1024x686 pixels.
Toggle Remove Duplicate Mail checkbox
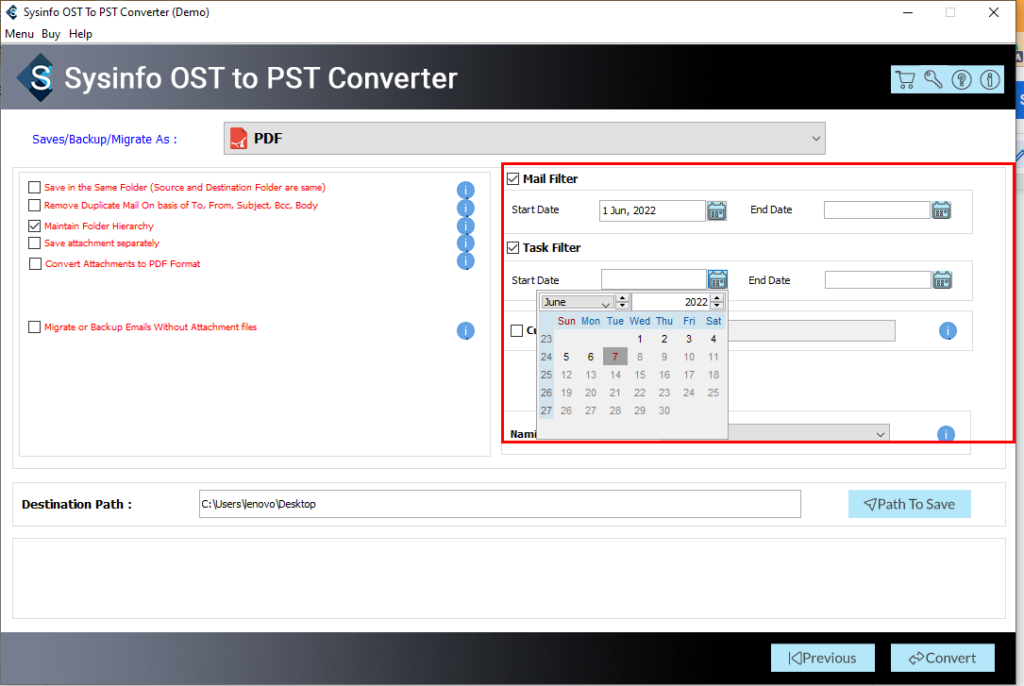pyautogui.click(x=35, y=205)
